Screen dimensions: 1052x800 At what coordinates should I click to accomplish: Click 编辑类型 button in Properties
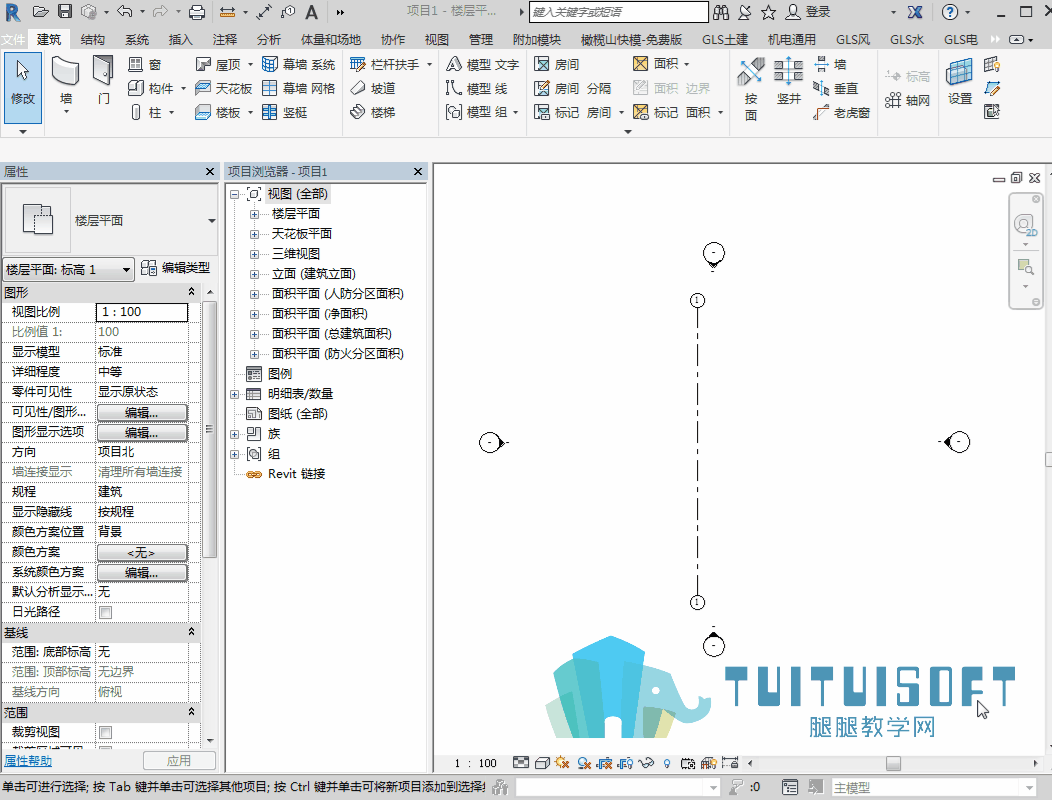click(176, 268)
